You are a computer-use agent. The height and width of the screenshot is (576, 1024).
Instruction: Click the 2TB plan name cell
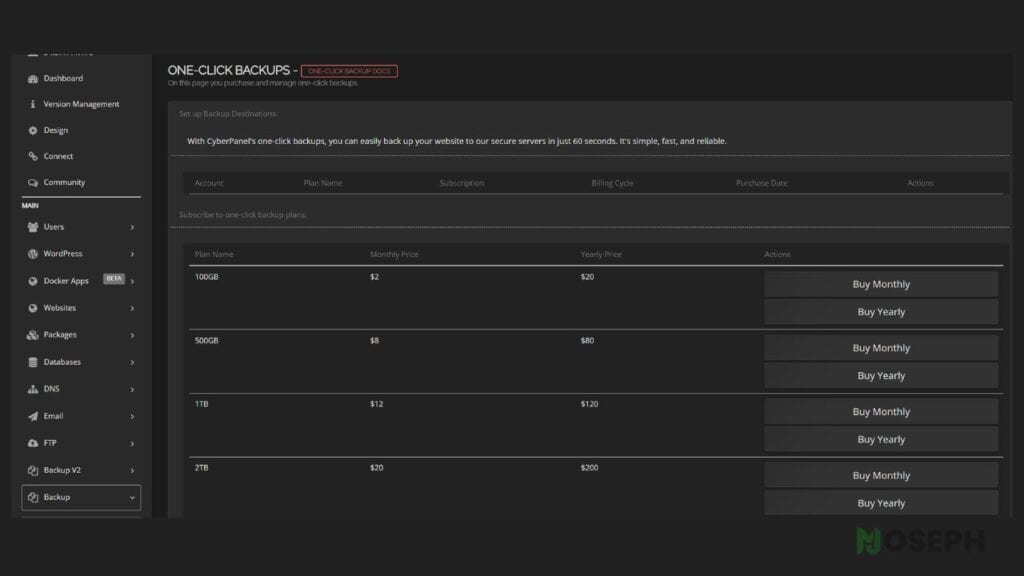point(201,468)
